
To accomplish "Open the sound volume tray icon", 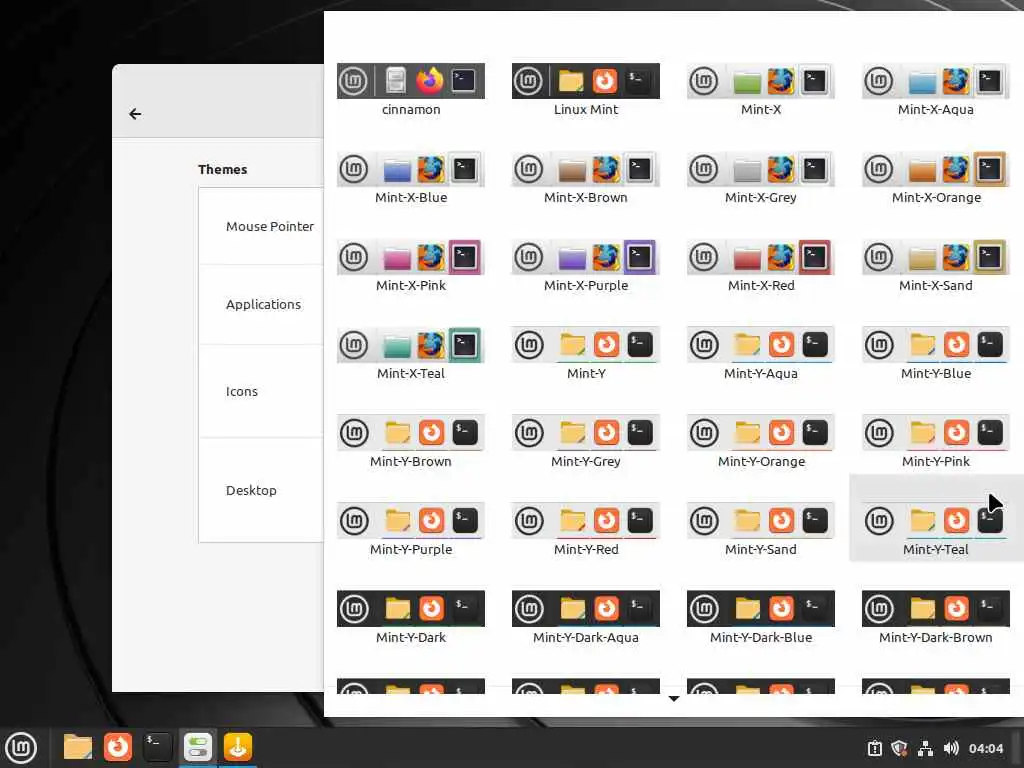I will [x=951, y=748].
